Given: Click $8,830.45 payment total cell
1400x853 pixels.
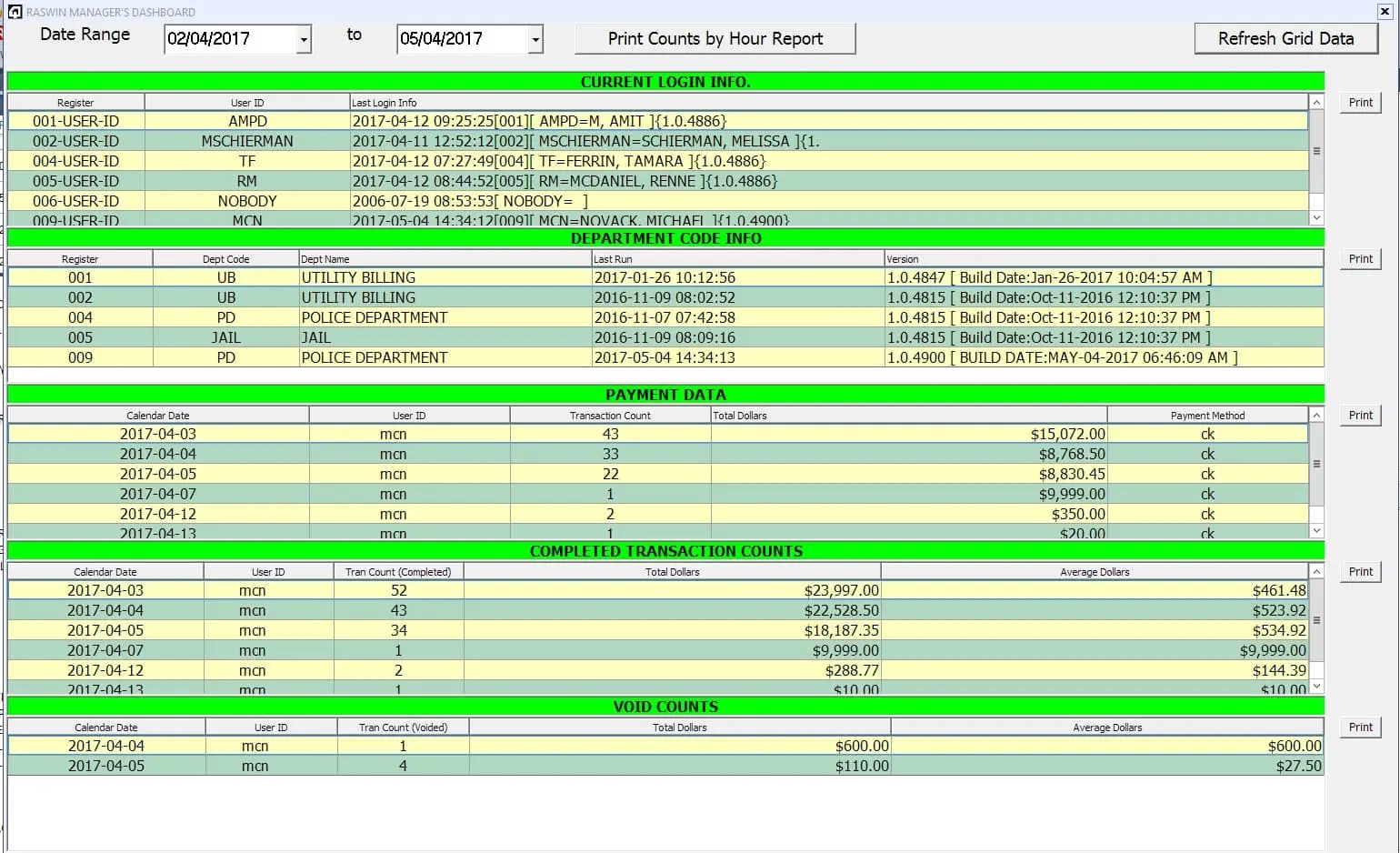Looking at the screenshot, I should pos(909,474).
